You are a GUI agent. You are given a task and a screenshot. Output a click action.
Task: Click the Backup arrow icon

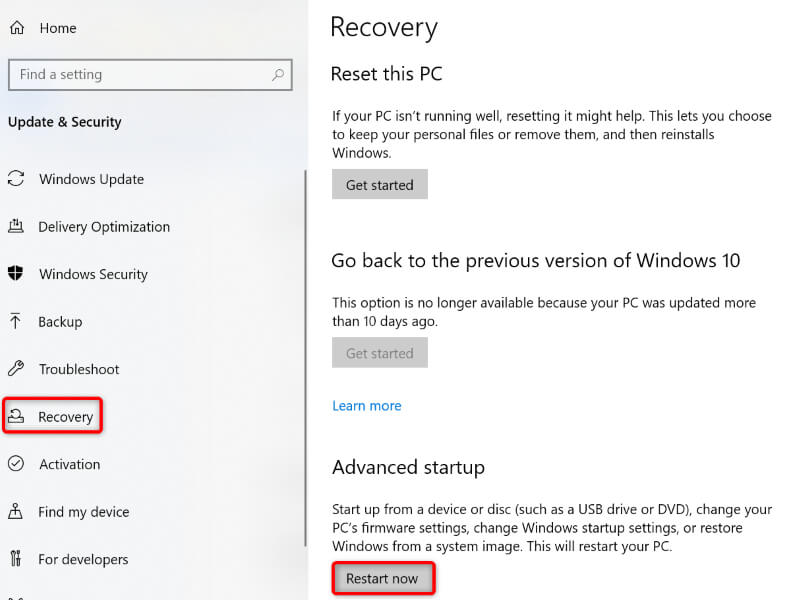(x=16, y=322)
